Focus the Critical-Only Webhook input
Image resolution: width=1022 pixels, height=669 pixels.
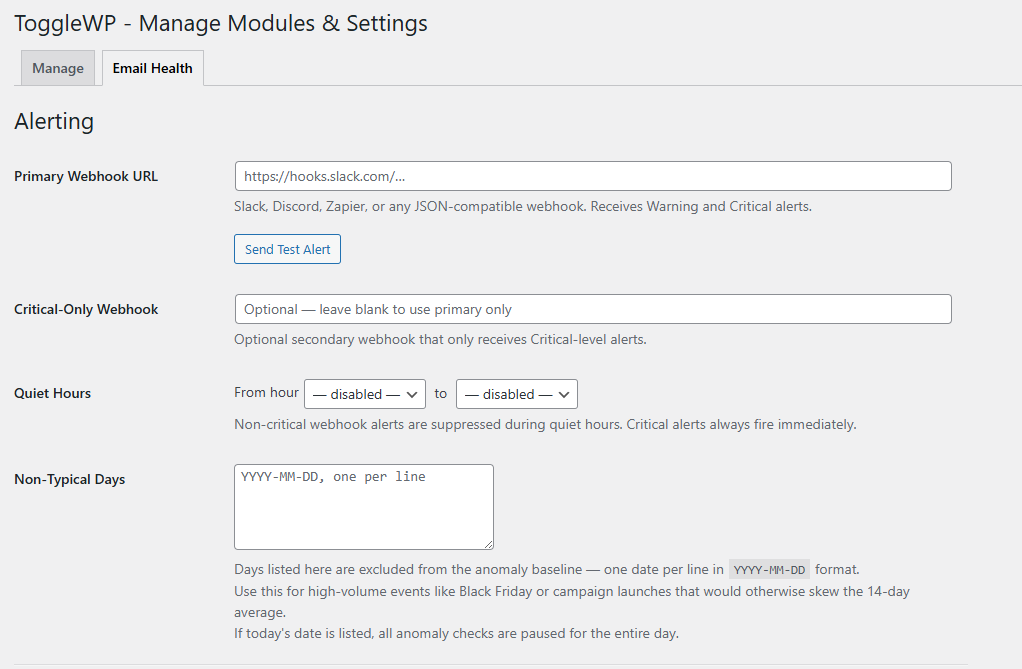pyautogui.click(x=592, y=309)
